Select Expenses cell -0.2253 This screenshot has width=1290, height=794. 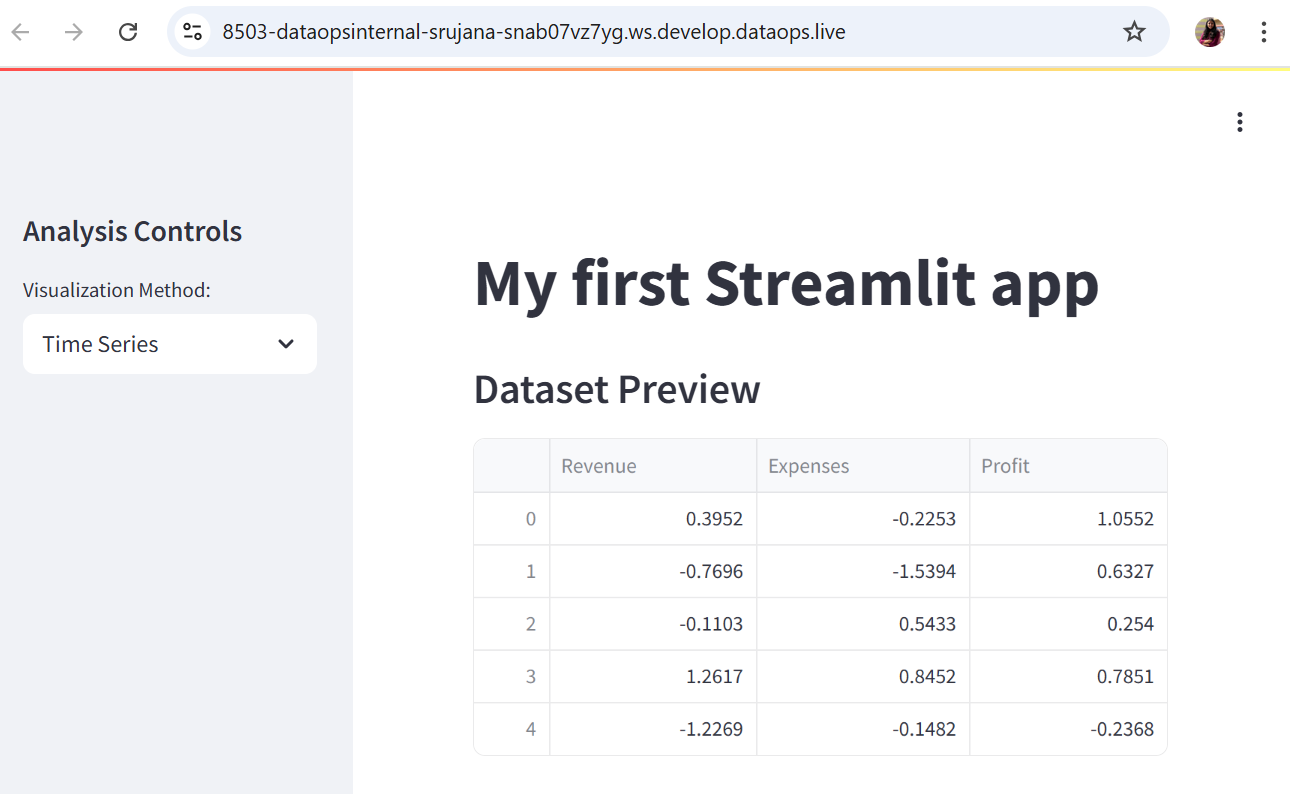click(x=863, y=519)
